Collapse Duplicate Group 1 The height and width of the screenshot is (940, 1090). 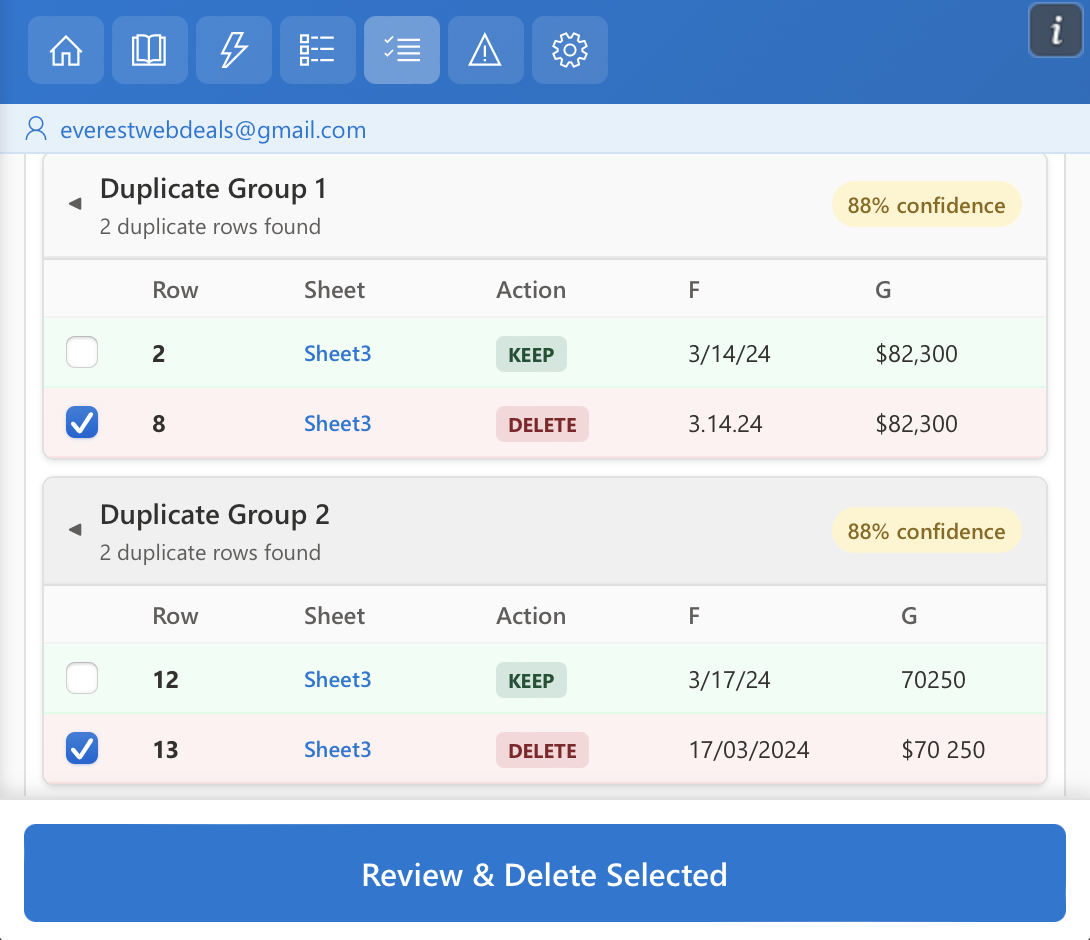tap(74, 203)
